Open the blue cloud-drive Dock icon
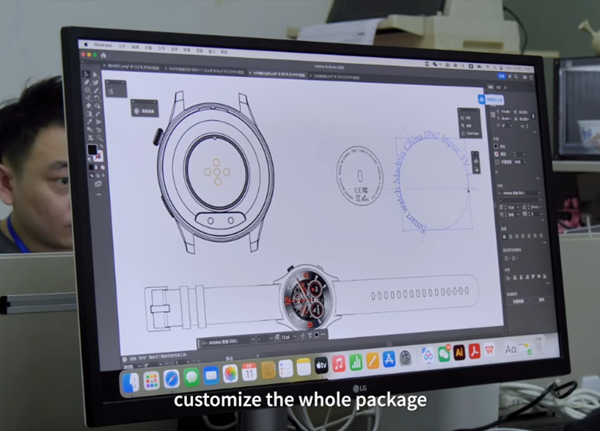This screenshot has width=600, height=431. [427, 355]
